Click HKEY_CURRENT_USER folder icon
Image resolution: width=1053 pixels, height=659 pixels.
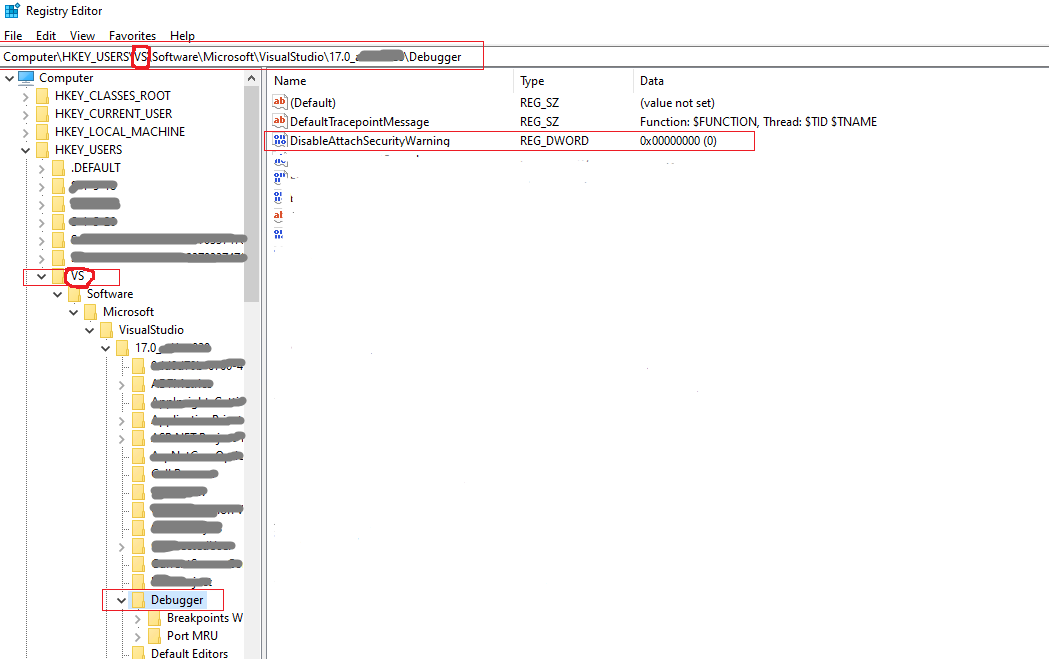42,114
